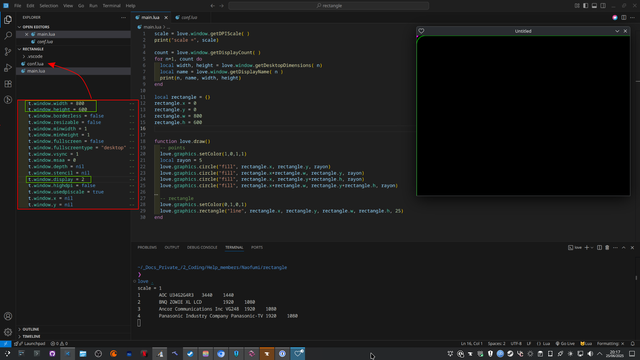Click the colorful extension icon in editor toolbar
Image resolution: width=640 pixels, height=360 pixels.
point(615,18)
